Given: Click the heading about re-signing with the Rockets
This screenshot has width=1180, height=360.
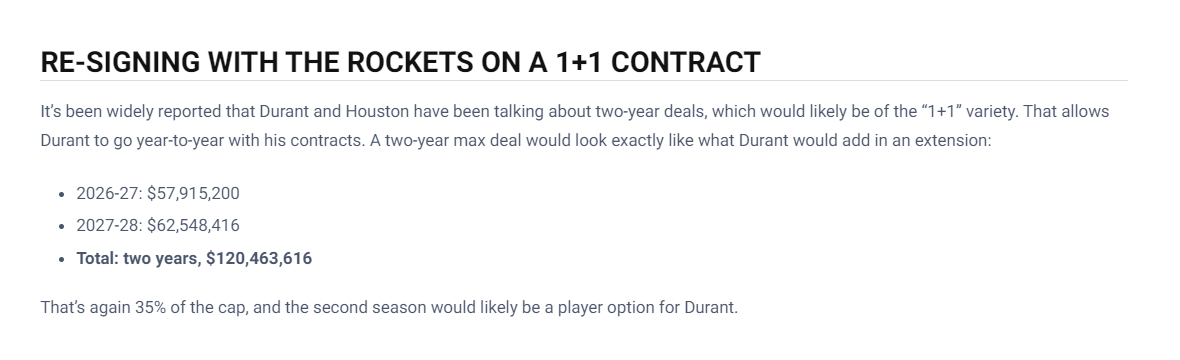Looking at the screenshot, I should point(400,63).
